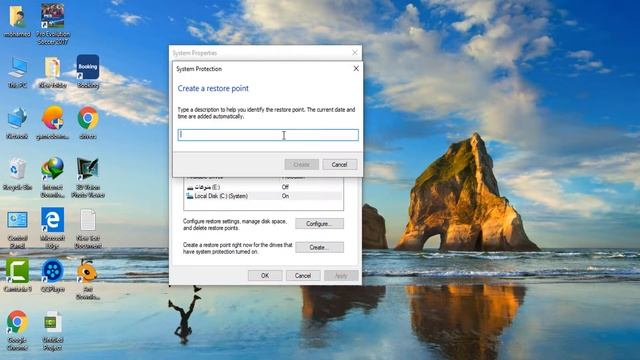Select the This PC desktop icon
The image size is (640, 360).
click(17, 73)
